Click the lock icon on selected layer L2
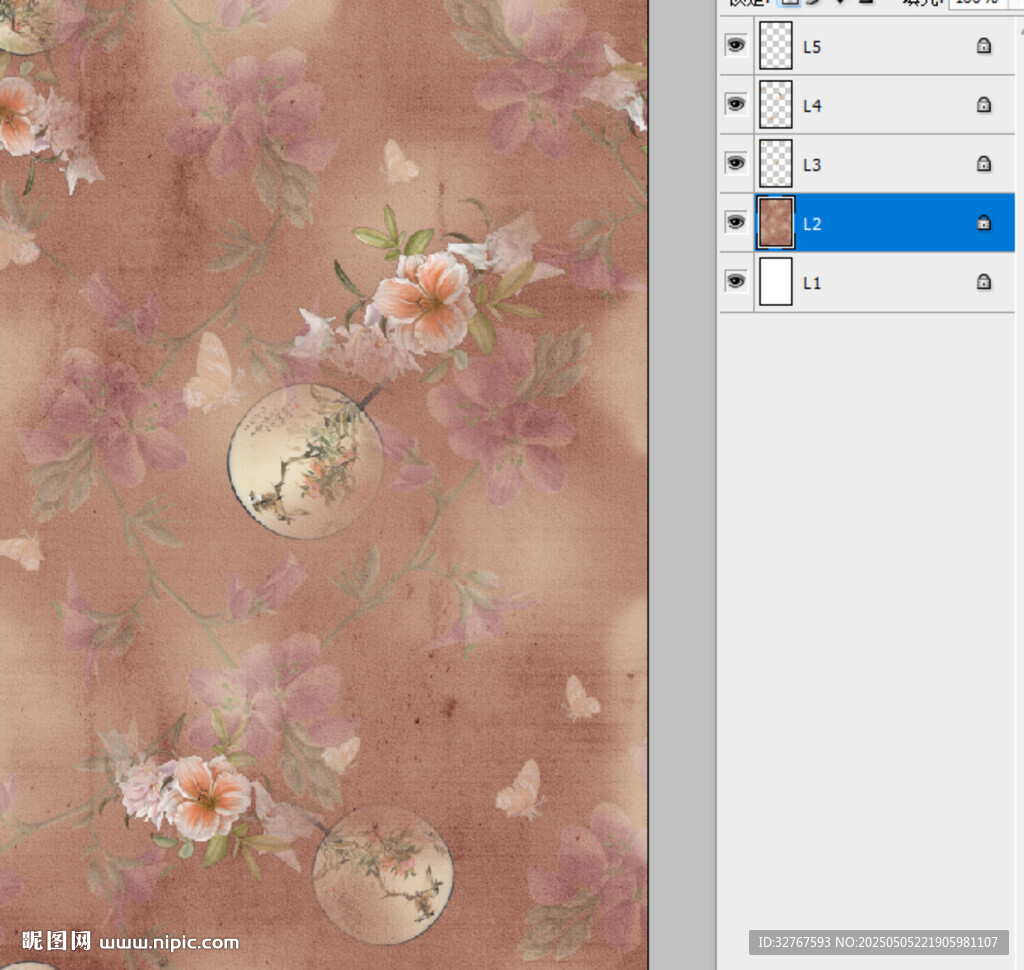The image size is (1024, 970). [x=984, y=223]
